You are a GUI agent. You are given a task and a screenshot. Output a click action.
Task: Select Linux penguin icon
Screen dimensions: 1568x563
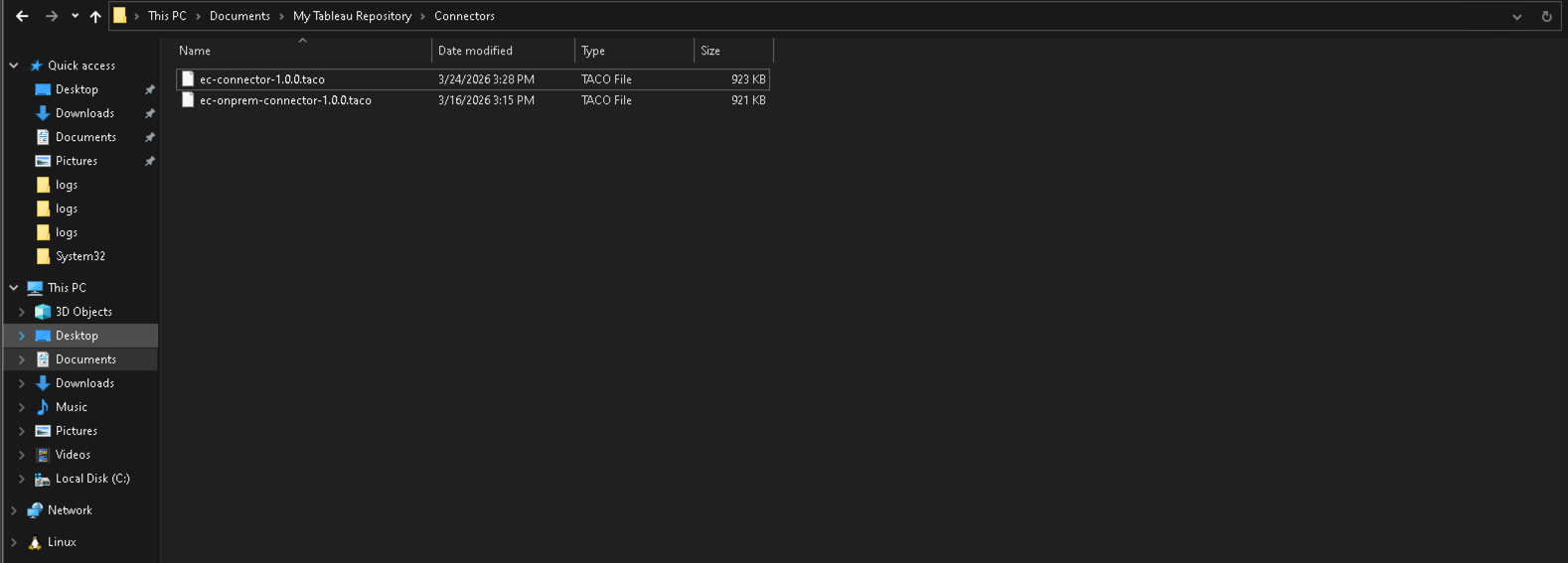click(x=35, y=542)
